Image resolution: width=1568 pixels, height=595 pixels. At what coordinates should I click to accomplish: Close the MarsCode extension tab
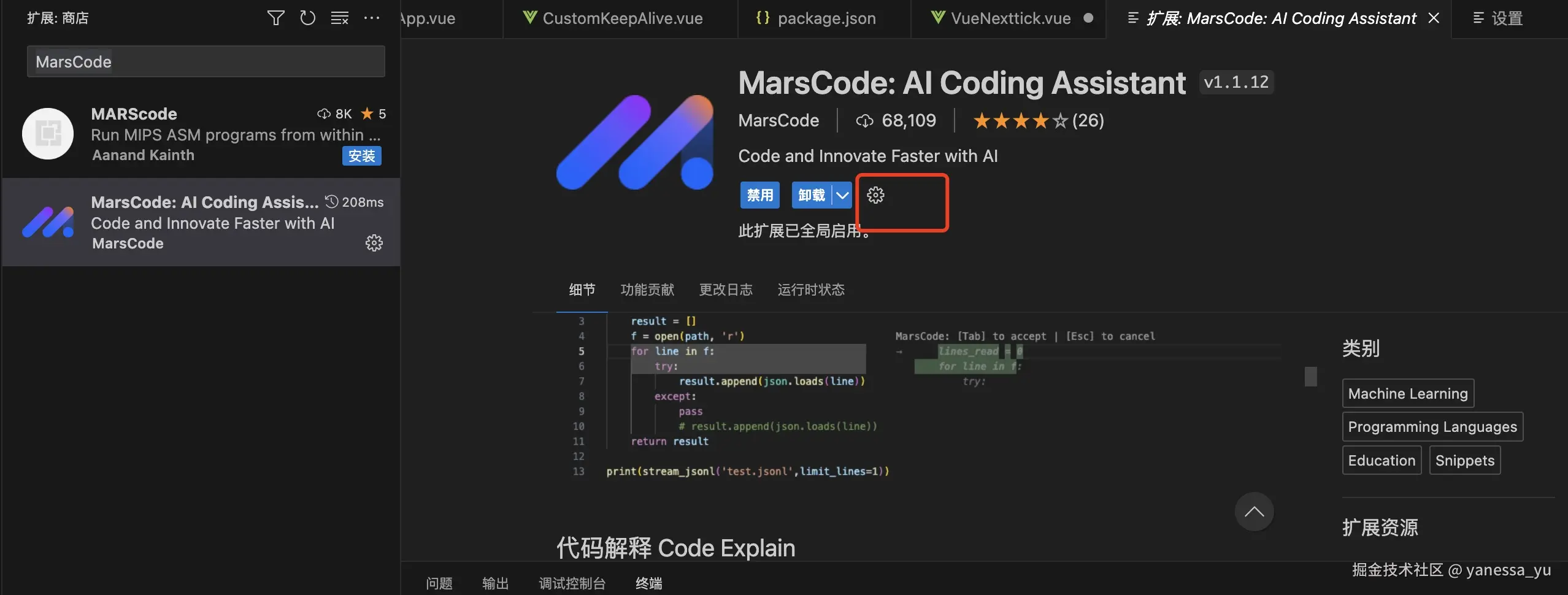coord(1434,18)
